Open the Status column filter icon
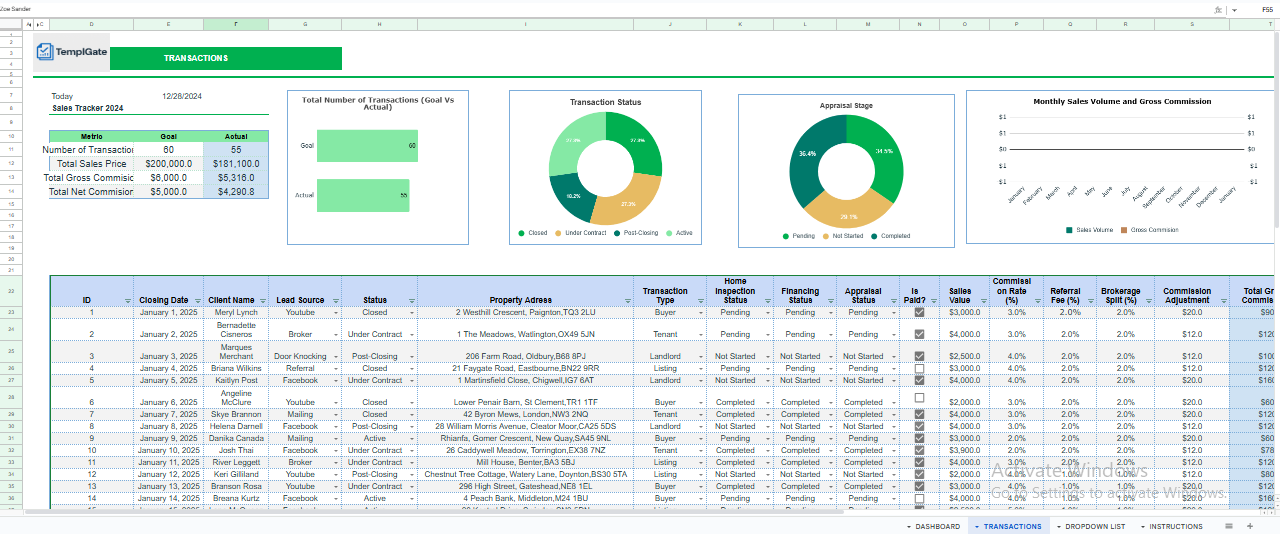Viewport: 1280px width, 534px height. coord(411,300)
